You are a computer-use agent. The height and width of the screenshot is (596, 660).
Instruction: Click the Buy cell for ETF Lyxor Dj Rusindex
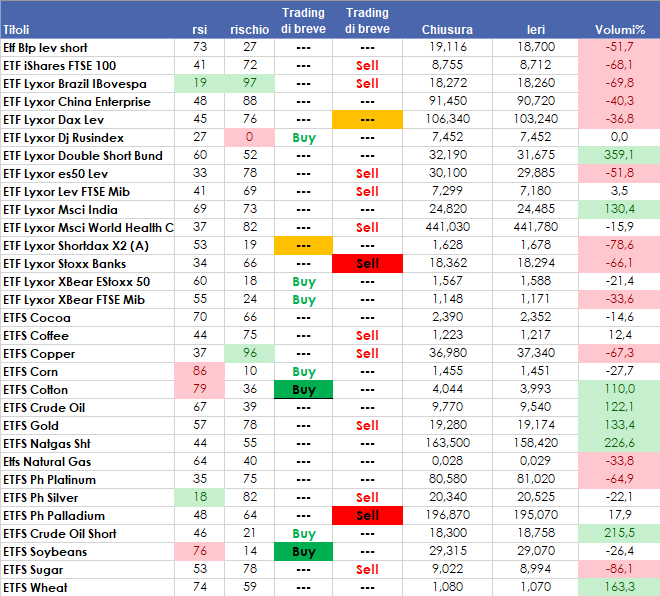coord(303,138)
